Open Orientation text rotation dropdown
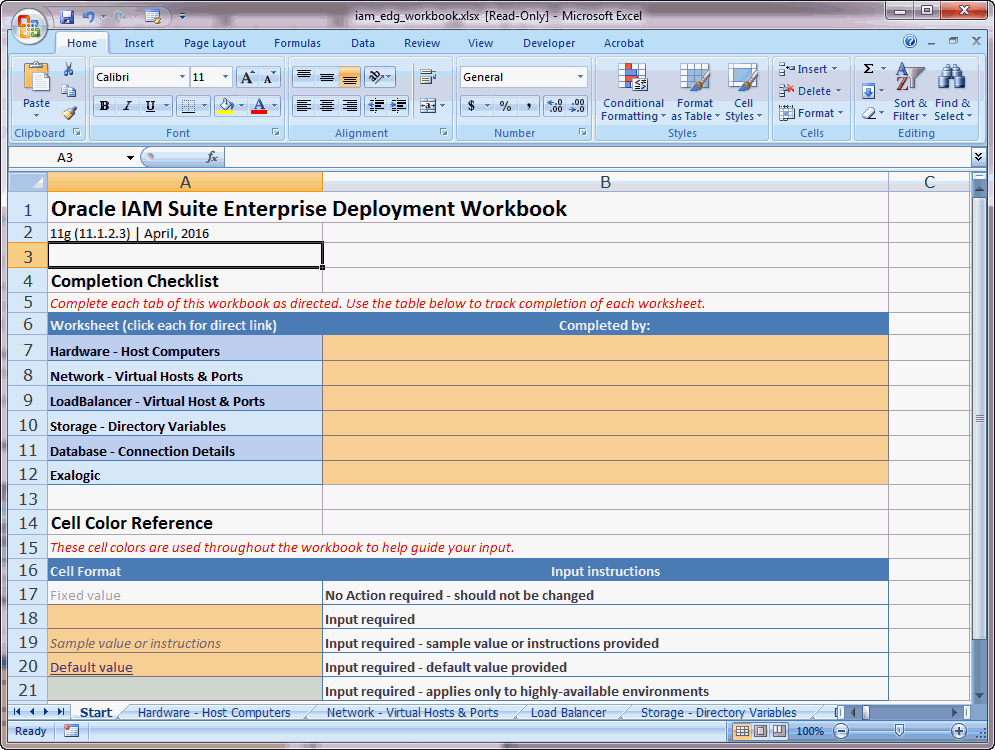Image resolution: width=995 pixels, height=750 pixels. 379,77
